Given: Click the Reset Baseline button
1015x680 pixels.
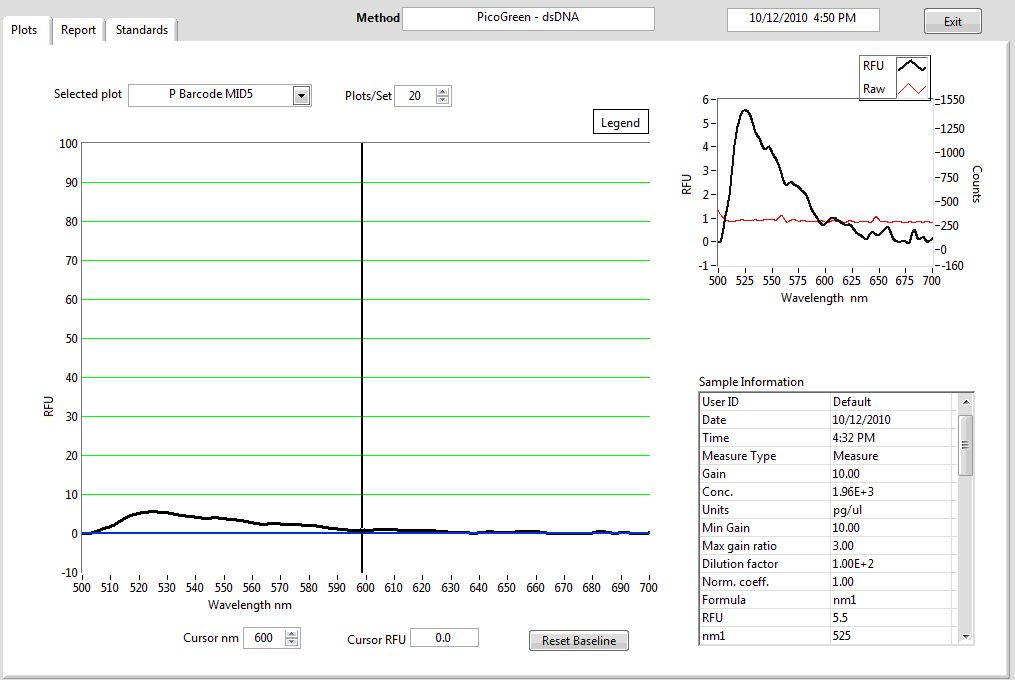Looking at the screenshot, I should click(x=579, y=640).
